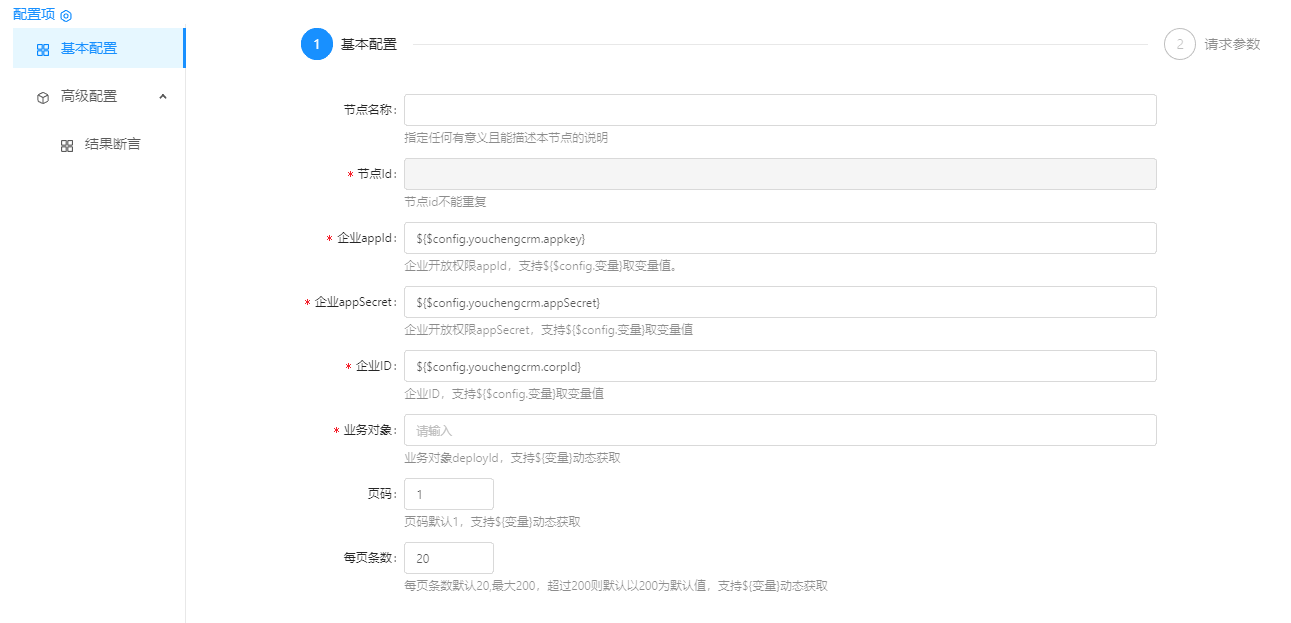
Task: Collapse the 高级配置 section using its chevron
Action: pyautogui.click(x=163, y=96)
